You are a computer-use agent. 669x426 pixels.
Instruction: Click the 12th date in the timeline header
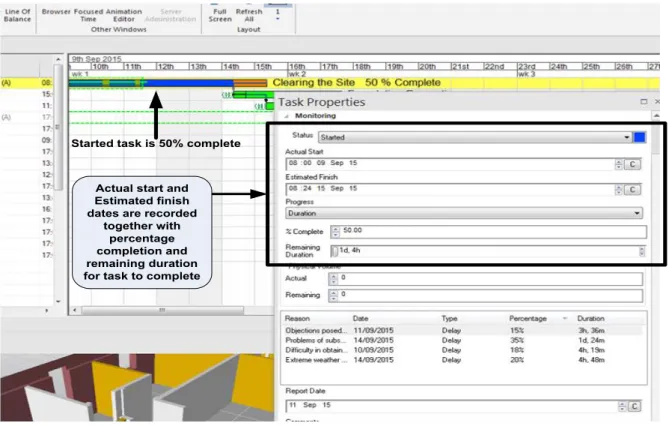pos(166,67)
